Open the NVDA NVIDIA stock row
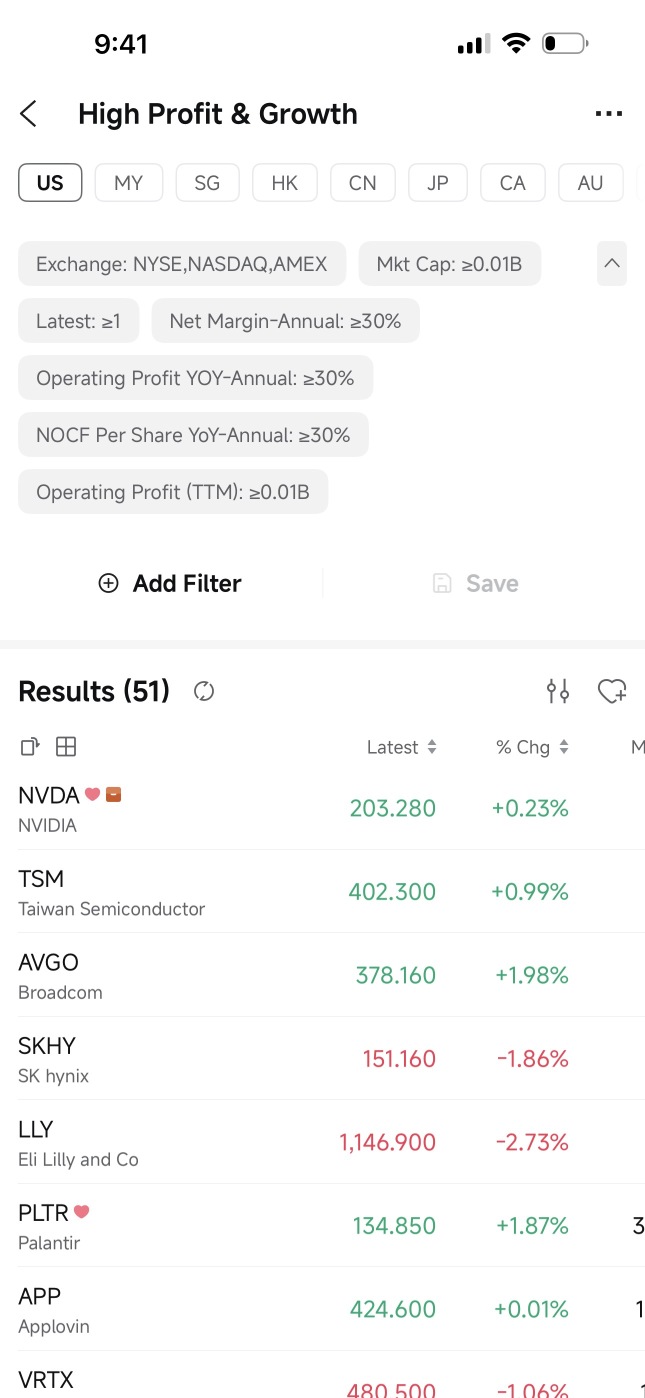 point(322,808)
